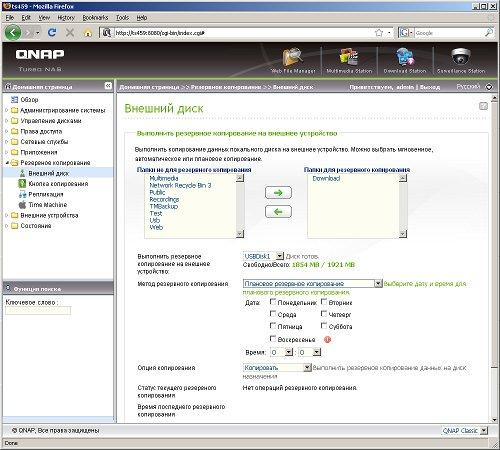Select TMBackup folder in list

[x=164, y=206]
